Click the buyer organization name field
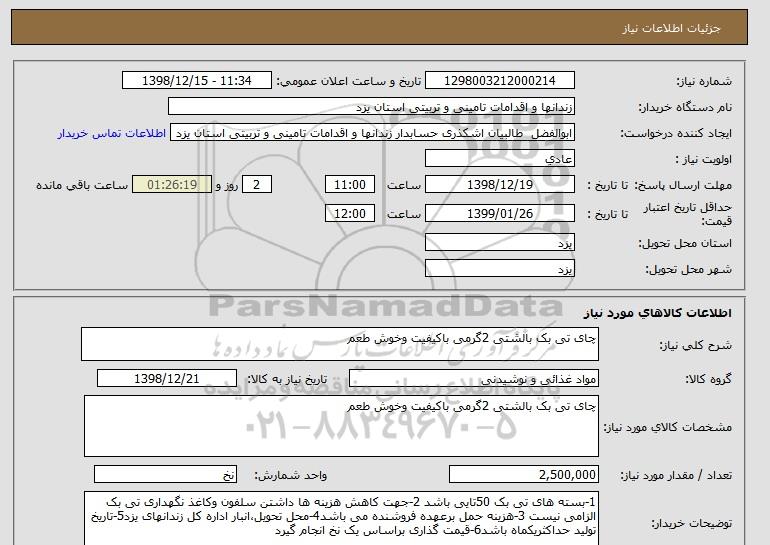The height and width of the screenshot is (545, 770). tap(371, 107)
